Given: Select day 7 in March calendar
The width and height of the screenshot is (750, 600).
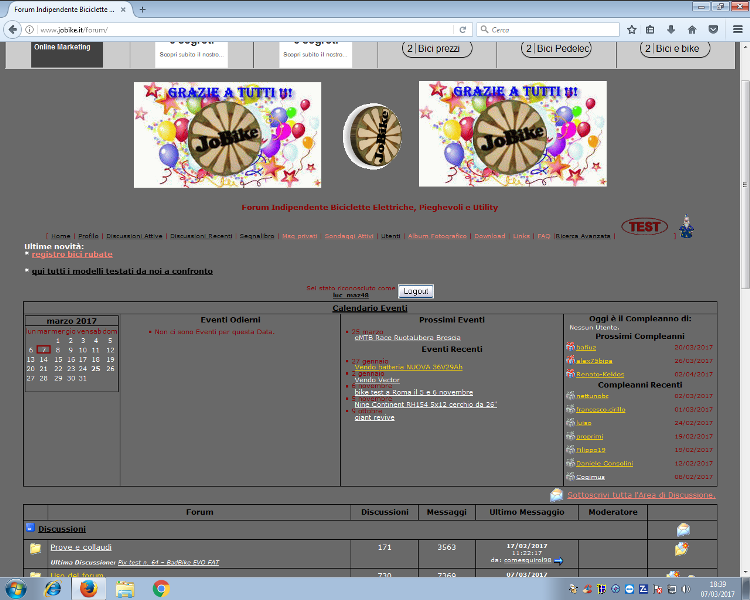Looking at the screenshot, I should coord(44,350).
